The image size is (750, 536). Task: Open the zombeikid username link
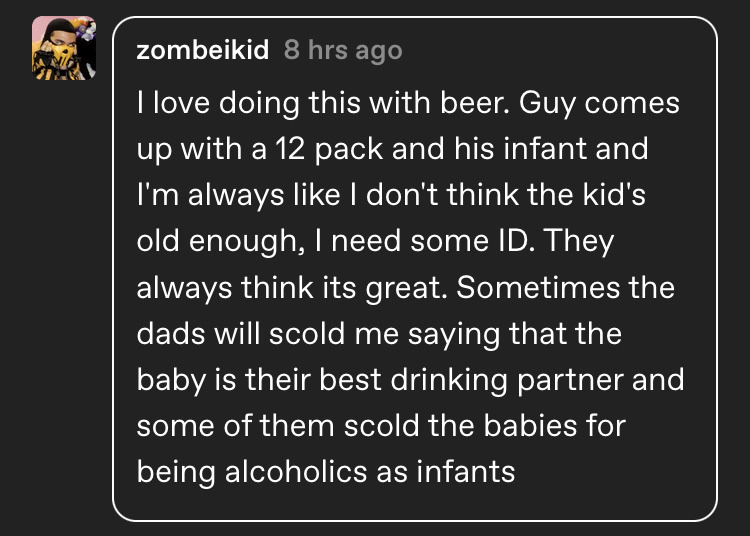click(203, 51)
